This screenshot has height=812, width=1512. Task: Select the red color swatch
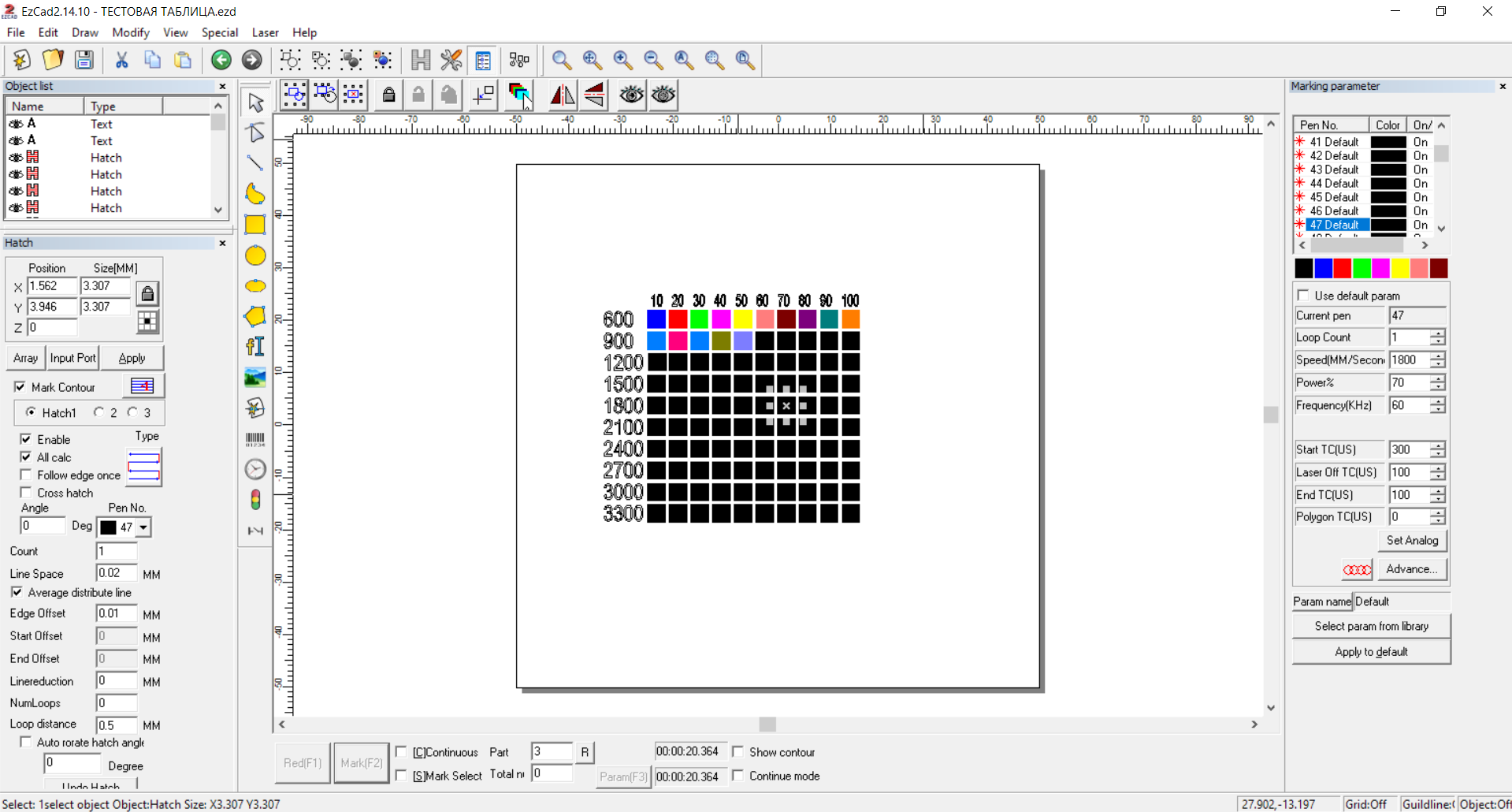click(1342, 269)
